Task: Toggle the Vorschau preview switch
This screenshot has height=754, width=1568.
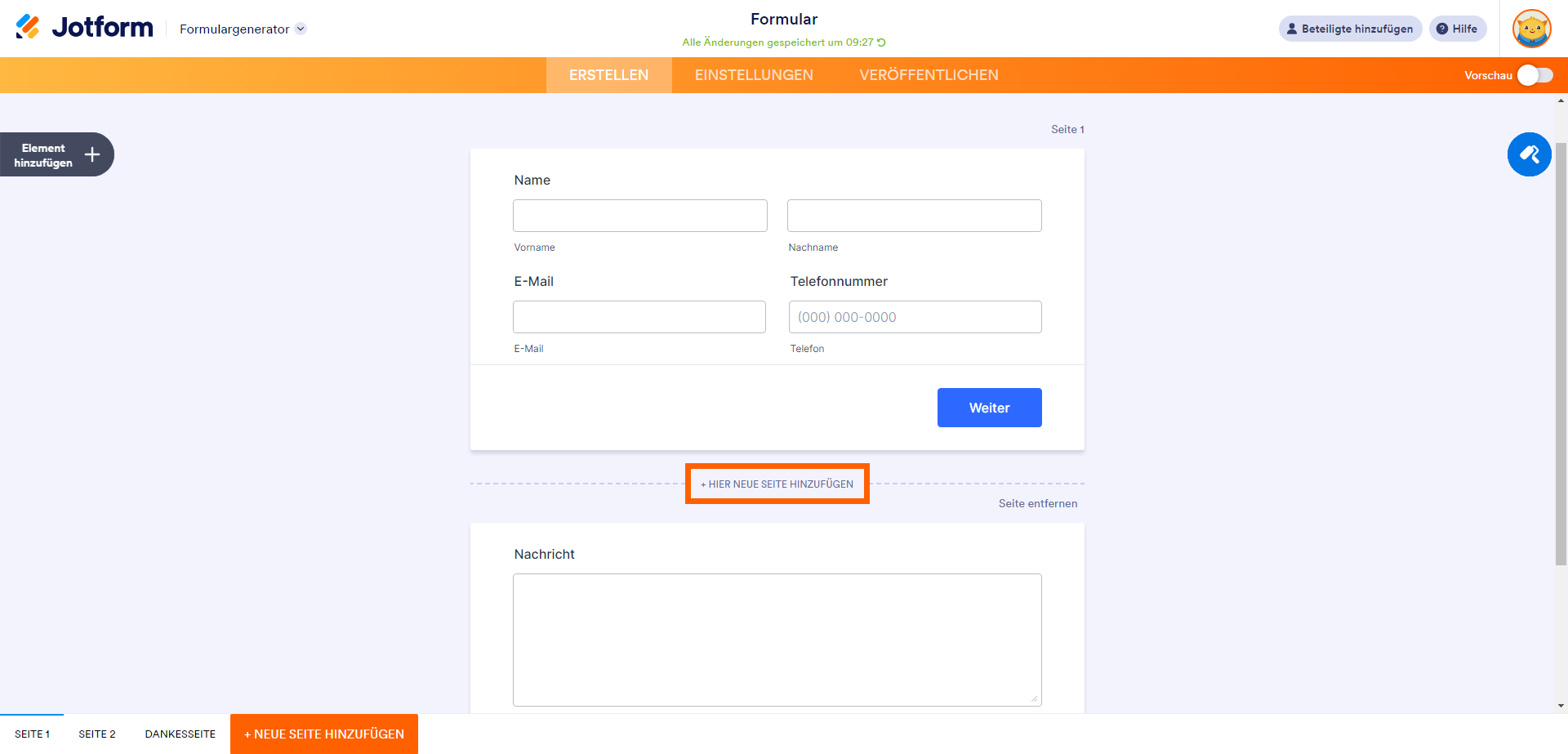Action: pos(1535,75)
